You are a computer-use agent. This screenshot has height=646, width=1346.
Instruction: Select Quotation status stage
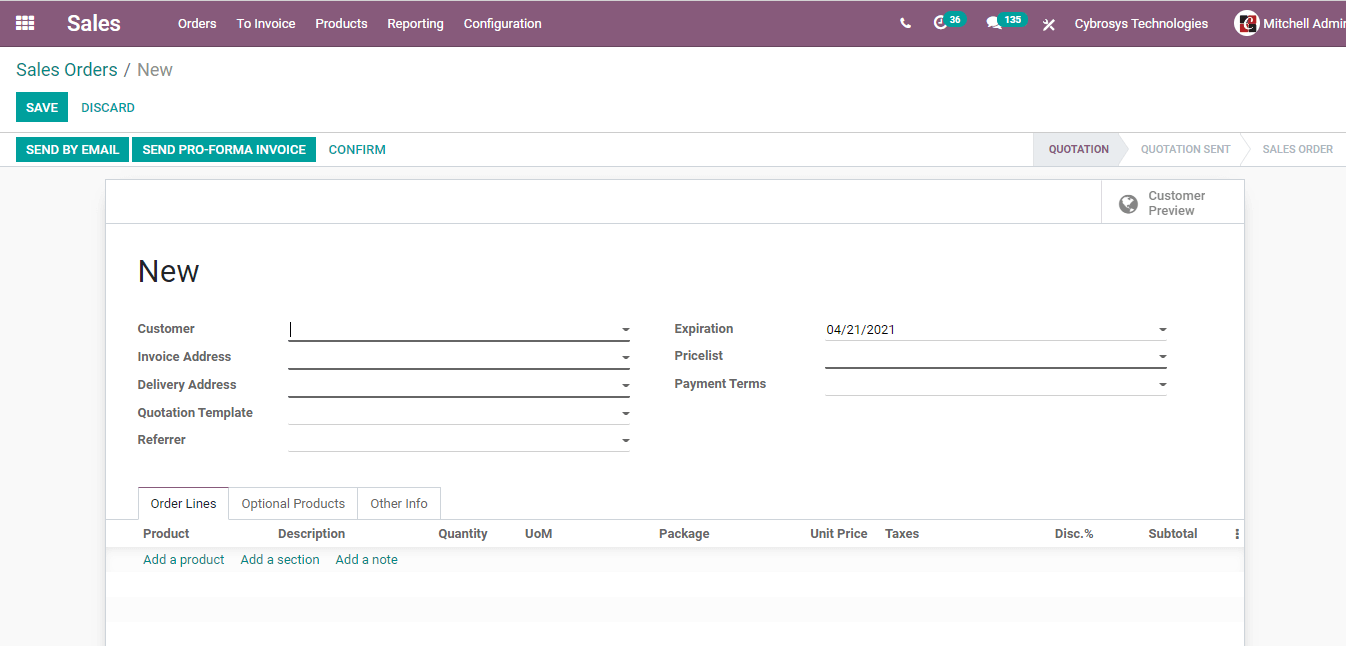click(1078, 149)
